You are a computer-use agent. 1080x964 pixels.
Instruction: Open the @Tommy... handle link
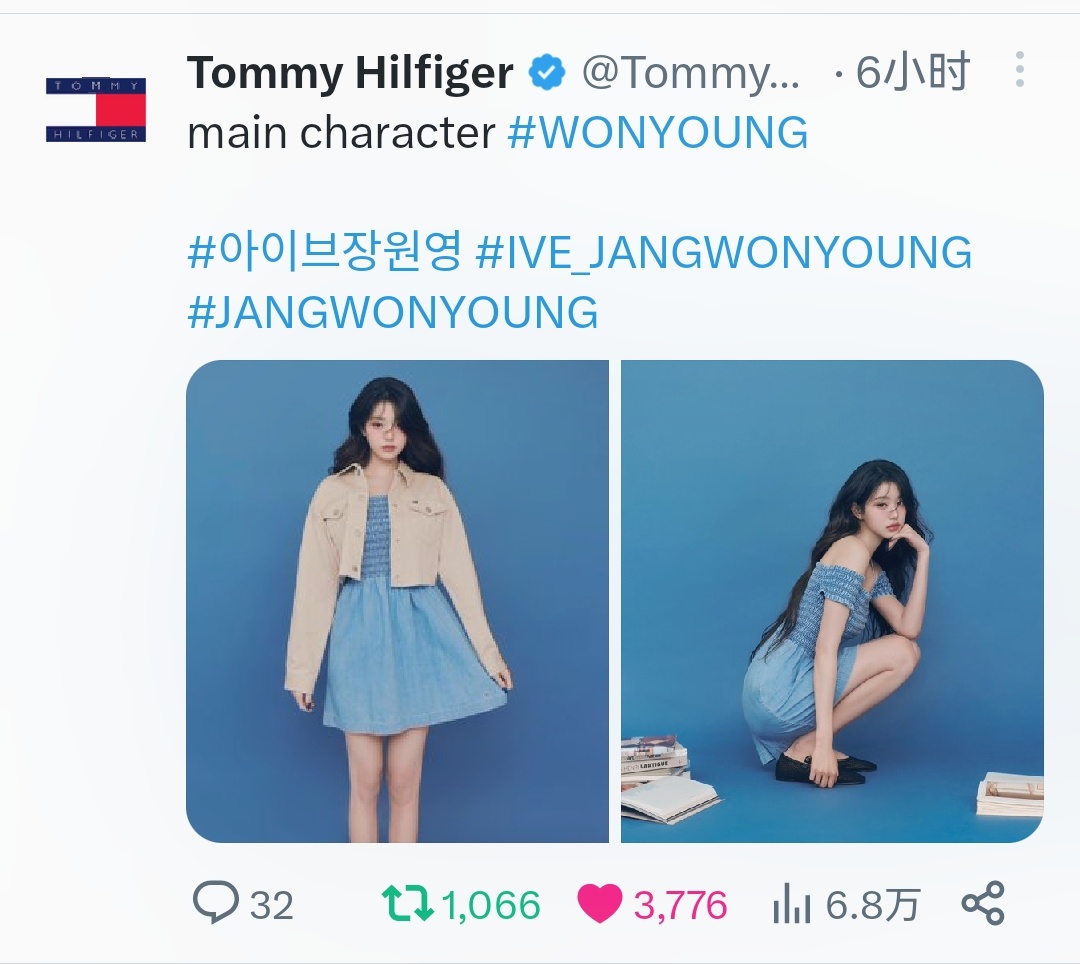[x=691, y=73]
